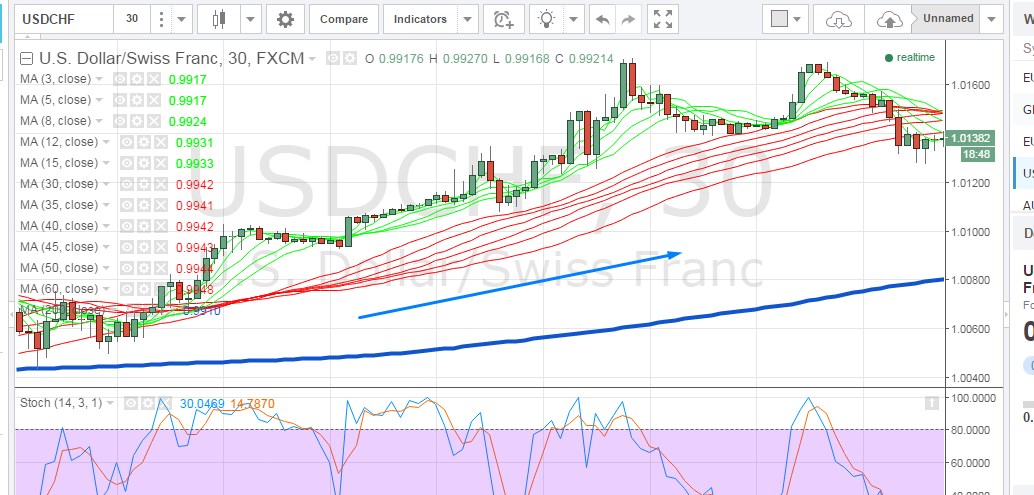Collapse the U.S. Dollar/Swiss Franc legend
The width and height of the screenshot is (1034, 495).
click(26, 58)
